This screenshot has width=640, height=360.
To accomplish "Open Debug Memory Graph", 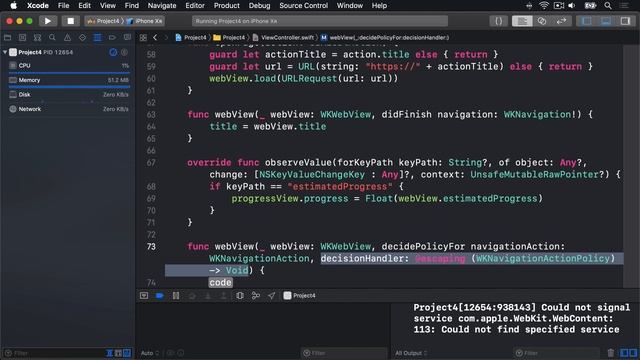I will pos(256,296).
